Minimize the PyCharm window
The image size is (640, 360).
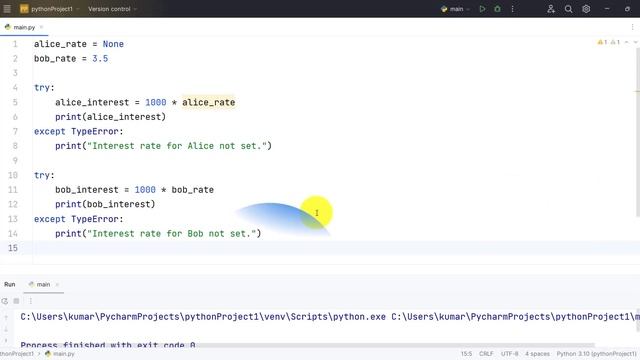[x=607, y=9]
